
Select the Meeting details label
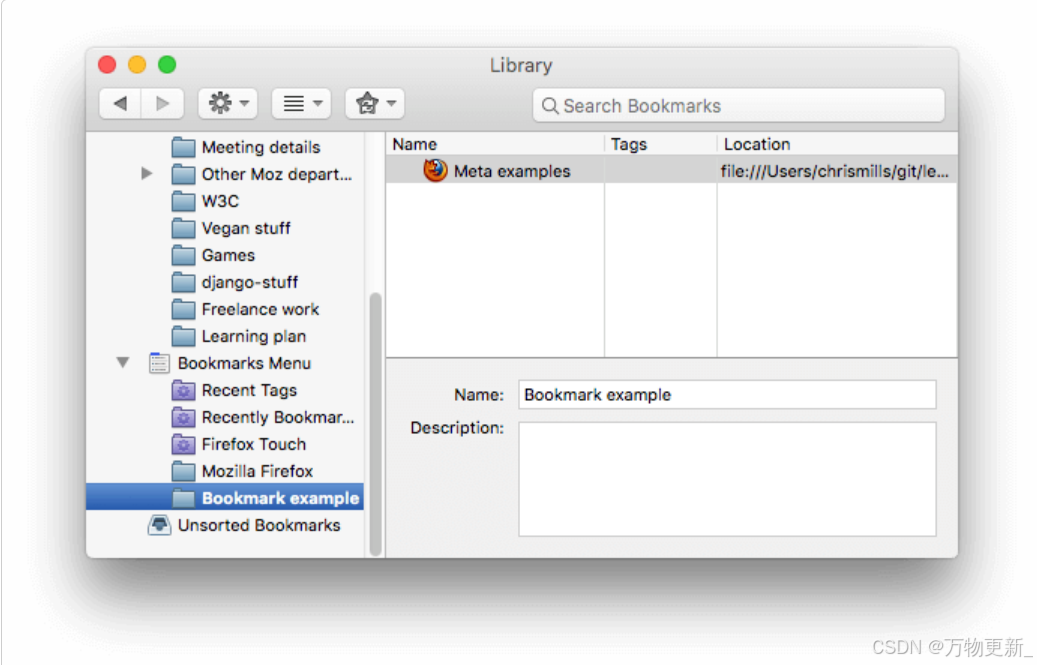(261, 147)
